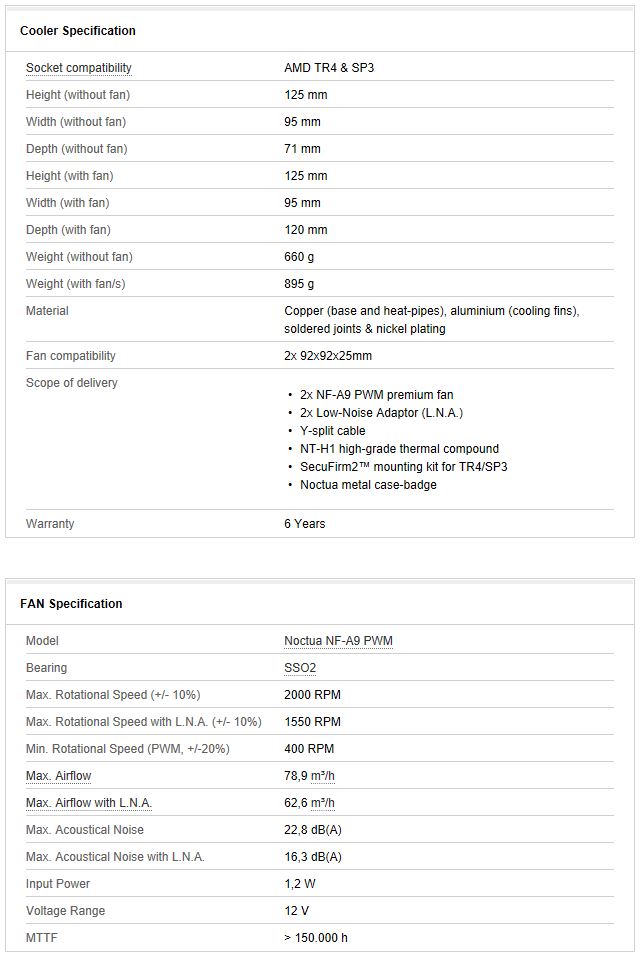Click the Noctua metal case-badge item
Viewport: 640px width, 957px height.
tap(368, 485)
